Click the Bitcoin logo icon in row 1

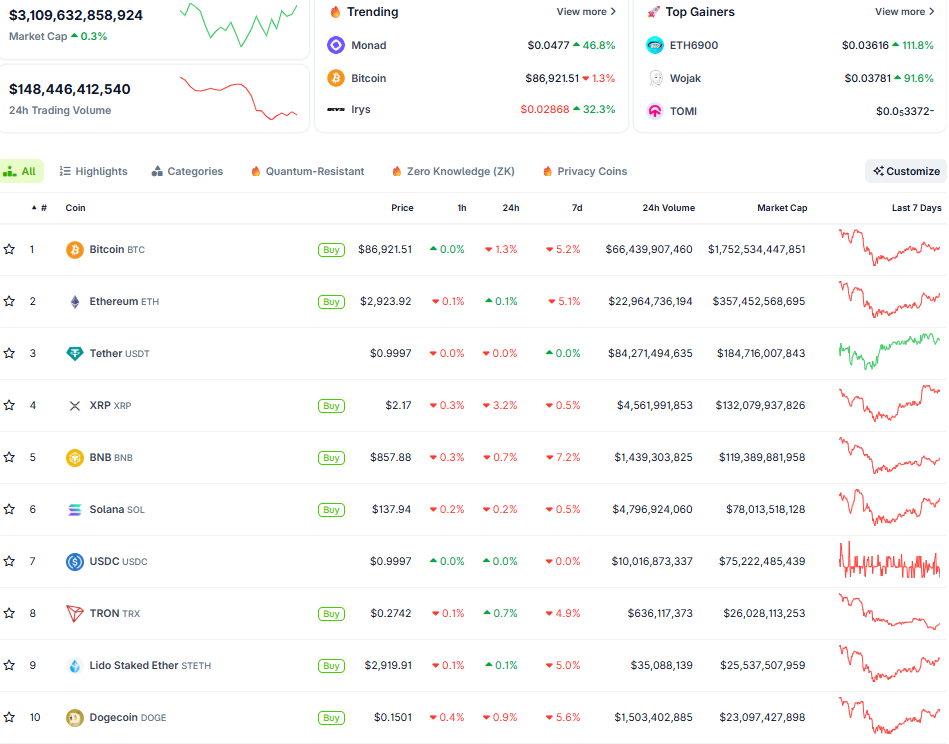tap(74, 250)
